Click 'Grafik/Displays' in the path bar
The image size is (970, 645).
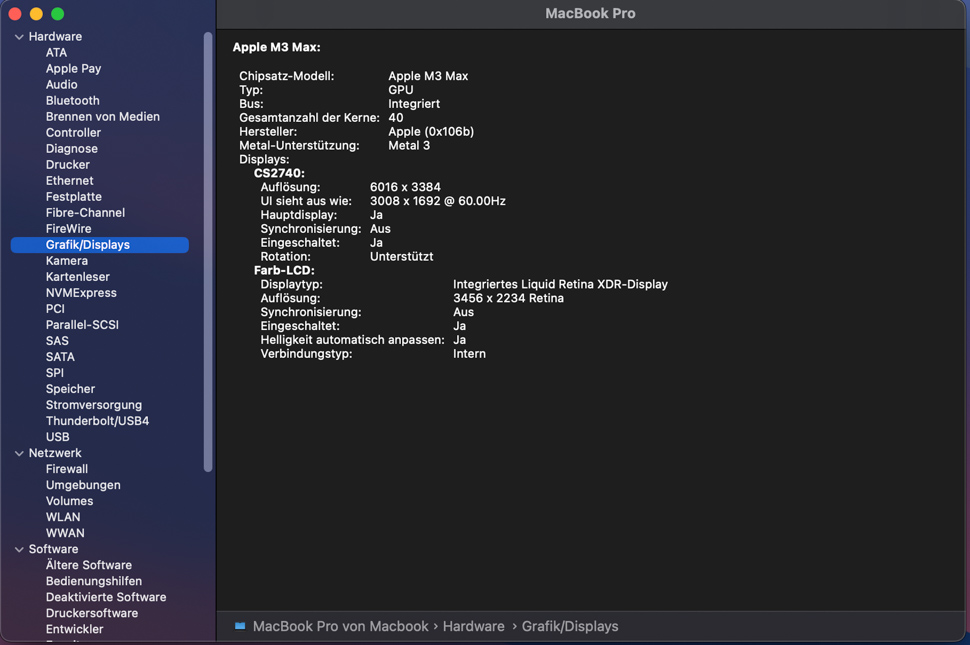[570, 626]
